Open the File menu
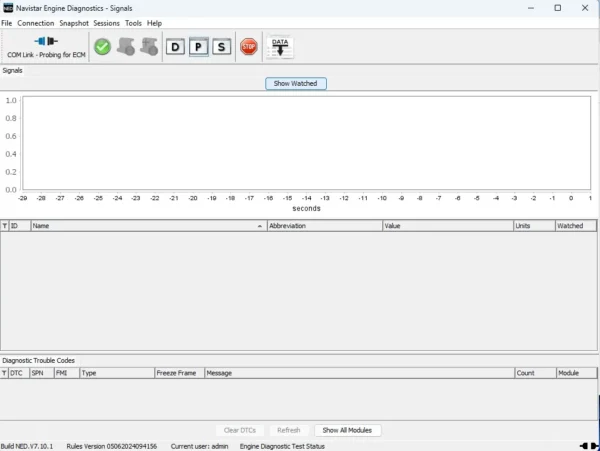 click(x=7, y=23)
